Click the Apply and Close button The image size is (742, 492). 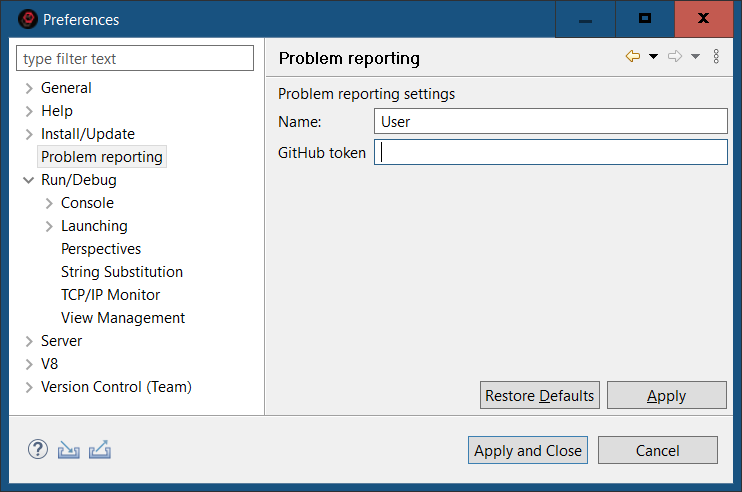527,450
